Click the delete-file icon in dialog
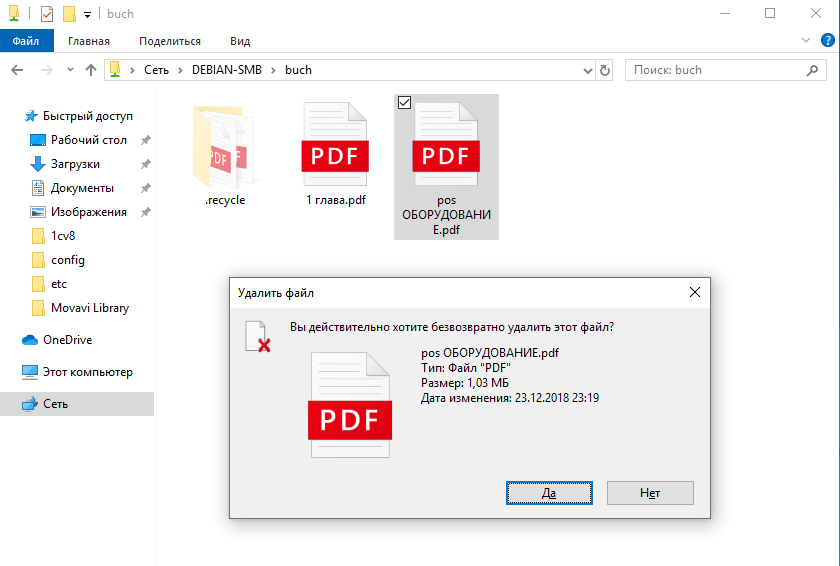Screen dimensions: 840x566 258,337
